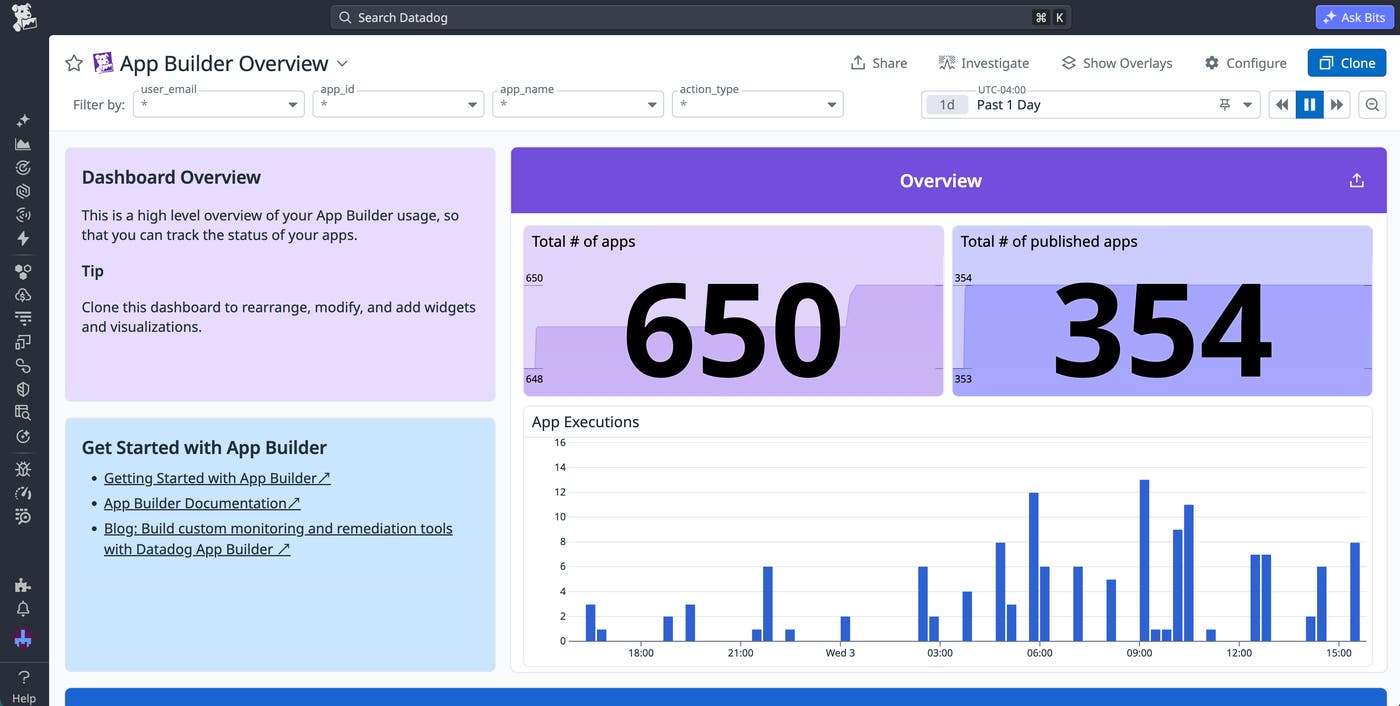Click the App Executions widget title
The height and width of the screenshot is (706, 1400).
[585, 422]
